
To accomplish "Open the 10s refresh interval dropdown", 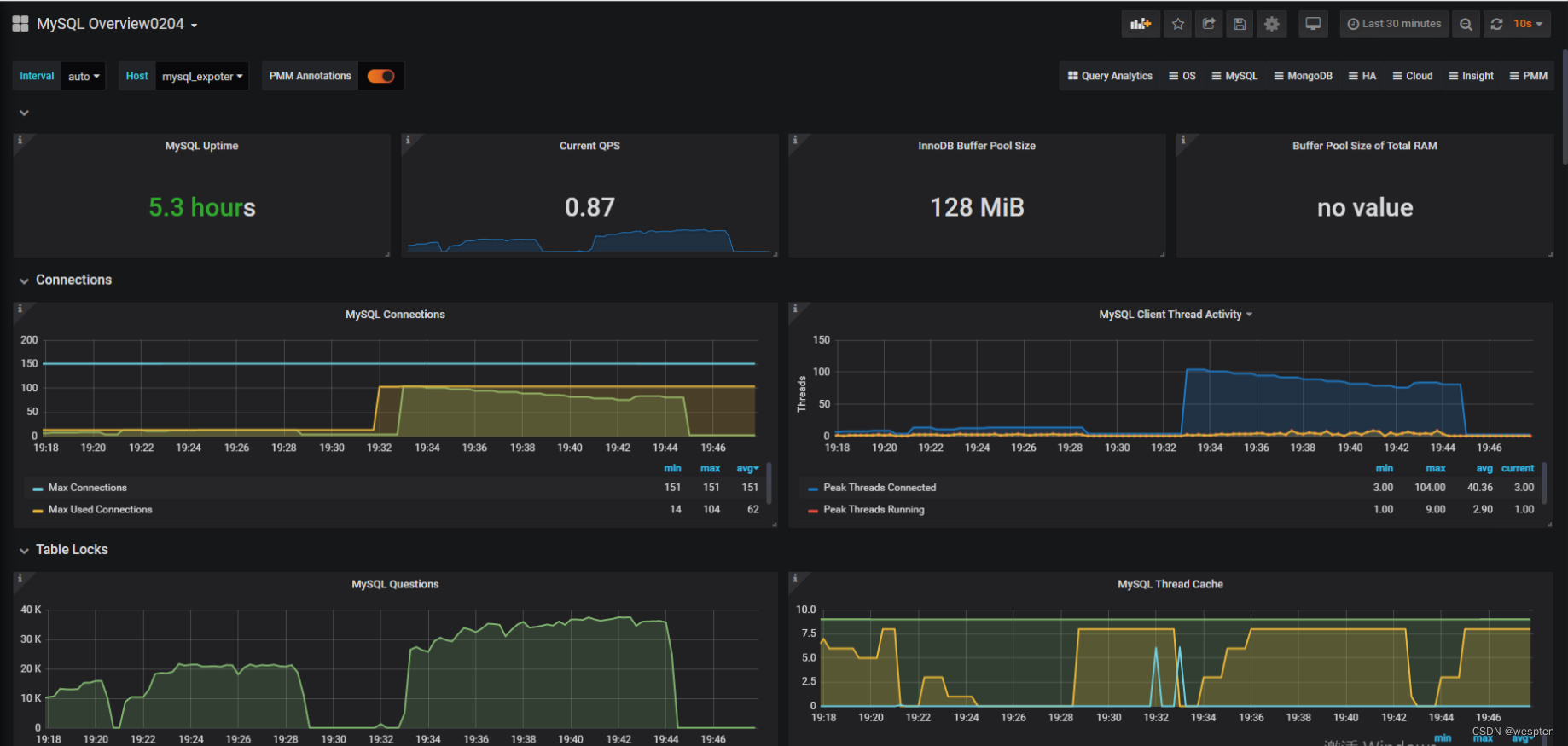I will pos(1528,24).
